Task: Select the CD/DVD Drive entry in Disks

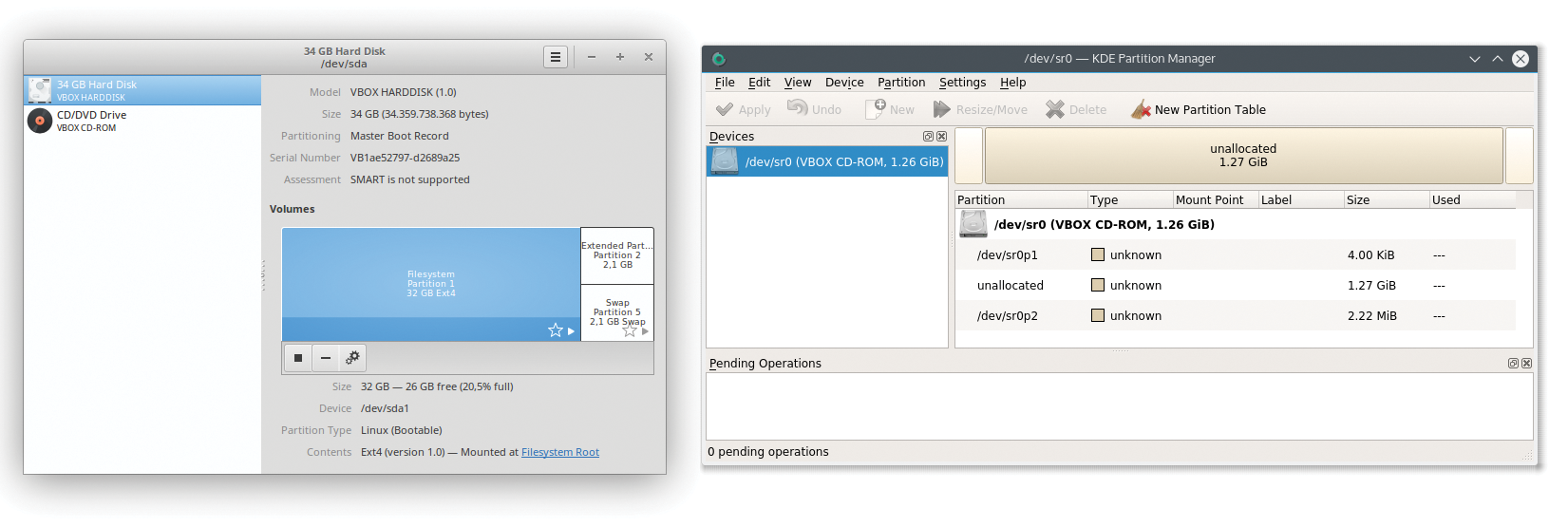Action: 142,121
